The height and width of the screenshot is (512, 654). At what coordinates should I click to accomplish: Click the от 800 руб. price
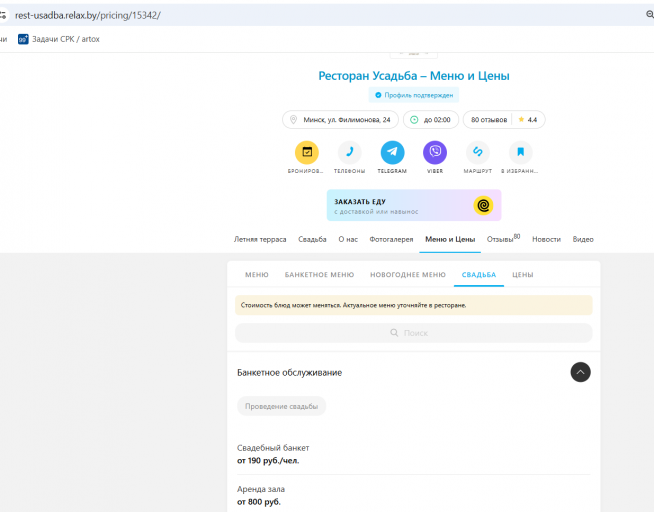[259, 502]
